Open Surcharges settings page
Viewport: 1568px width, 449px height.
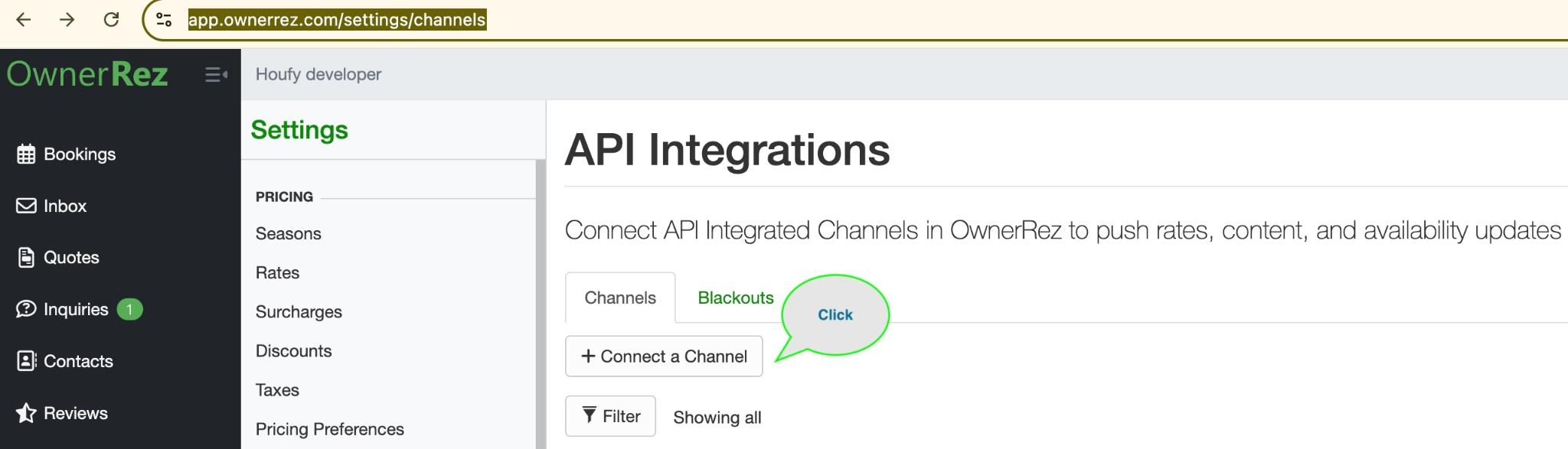(299, 312)
